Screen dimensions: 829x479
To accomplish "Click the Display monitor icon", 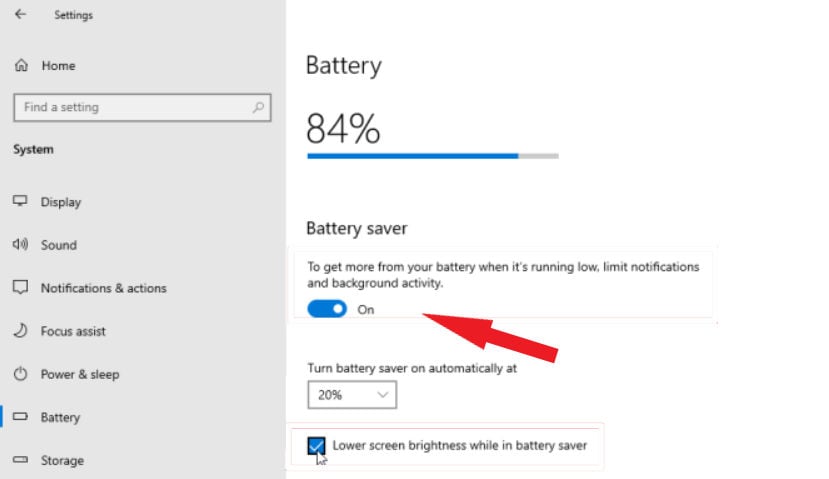I will (20, 201).
